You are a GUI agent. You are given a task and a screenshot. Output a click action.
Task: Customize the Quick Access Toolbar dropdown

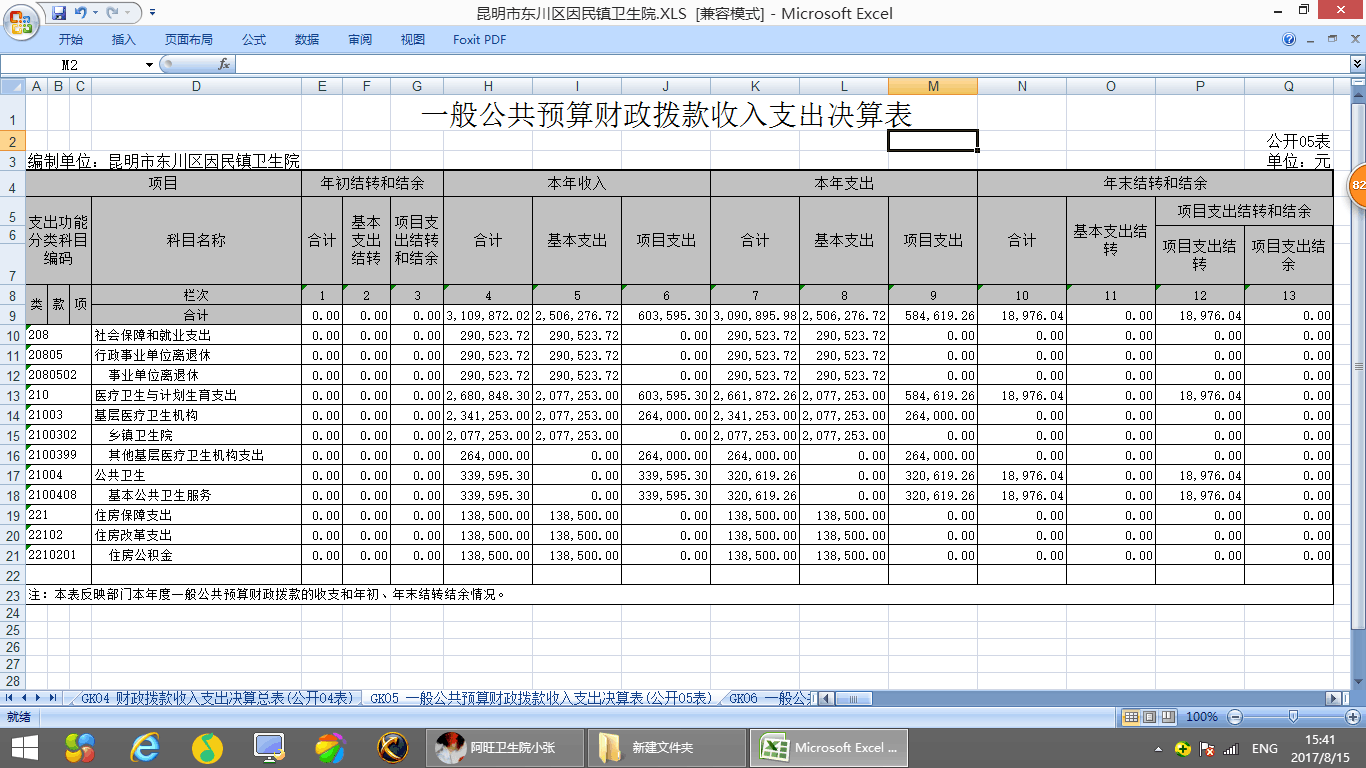[x=152, y=13]
